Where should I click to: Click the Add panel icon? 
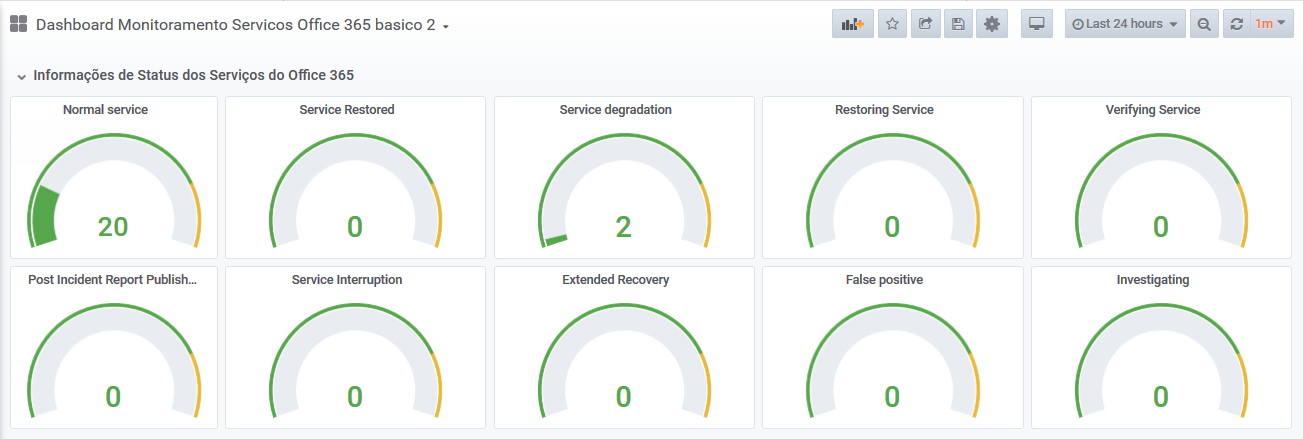pos(853,24)
